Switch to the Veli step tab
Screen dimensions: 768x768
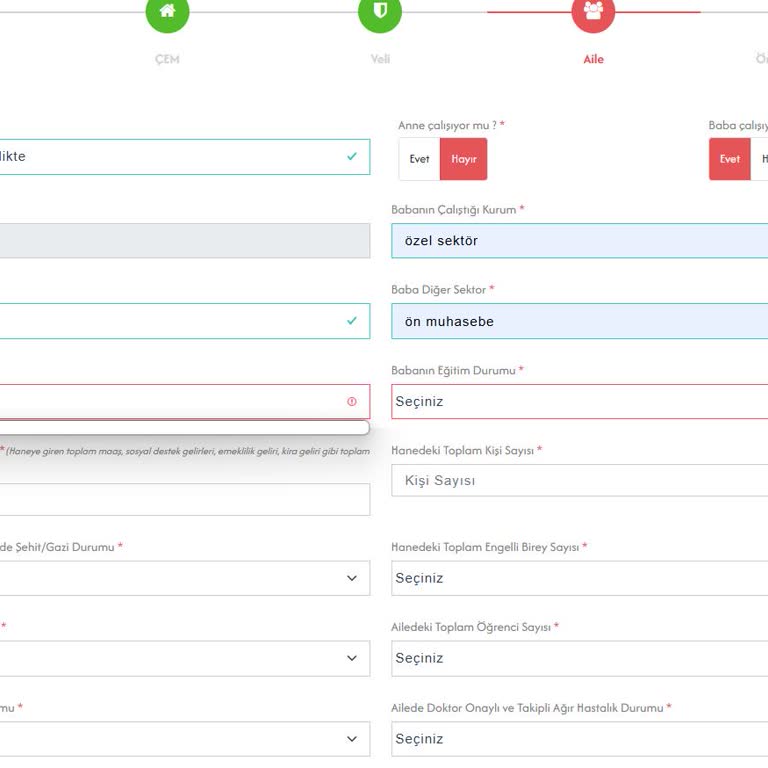(x=380, y=59)
